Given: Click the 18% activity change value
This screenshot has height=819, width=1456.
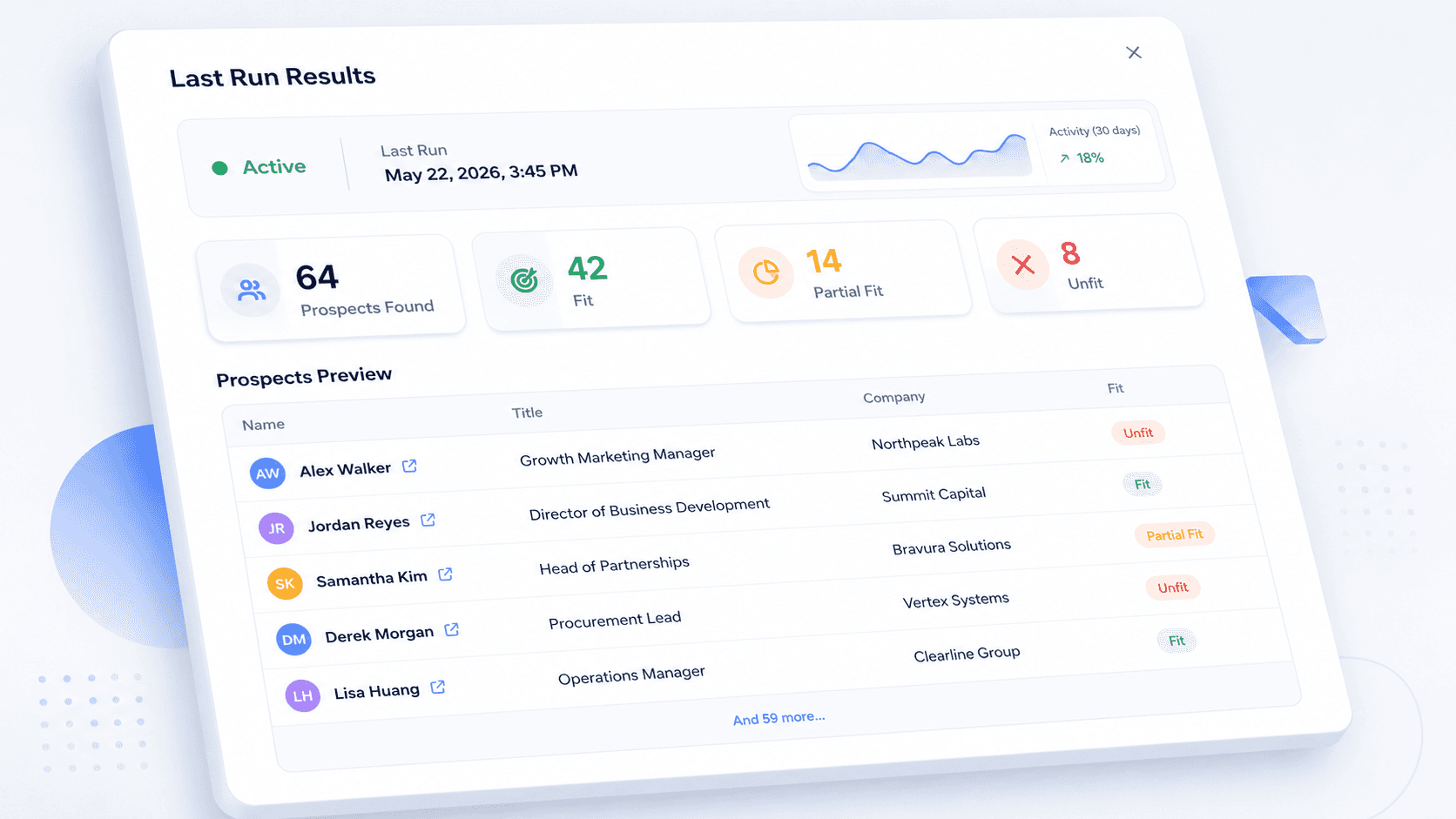Looking at the screenshot, I should [1090, 158].
